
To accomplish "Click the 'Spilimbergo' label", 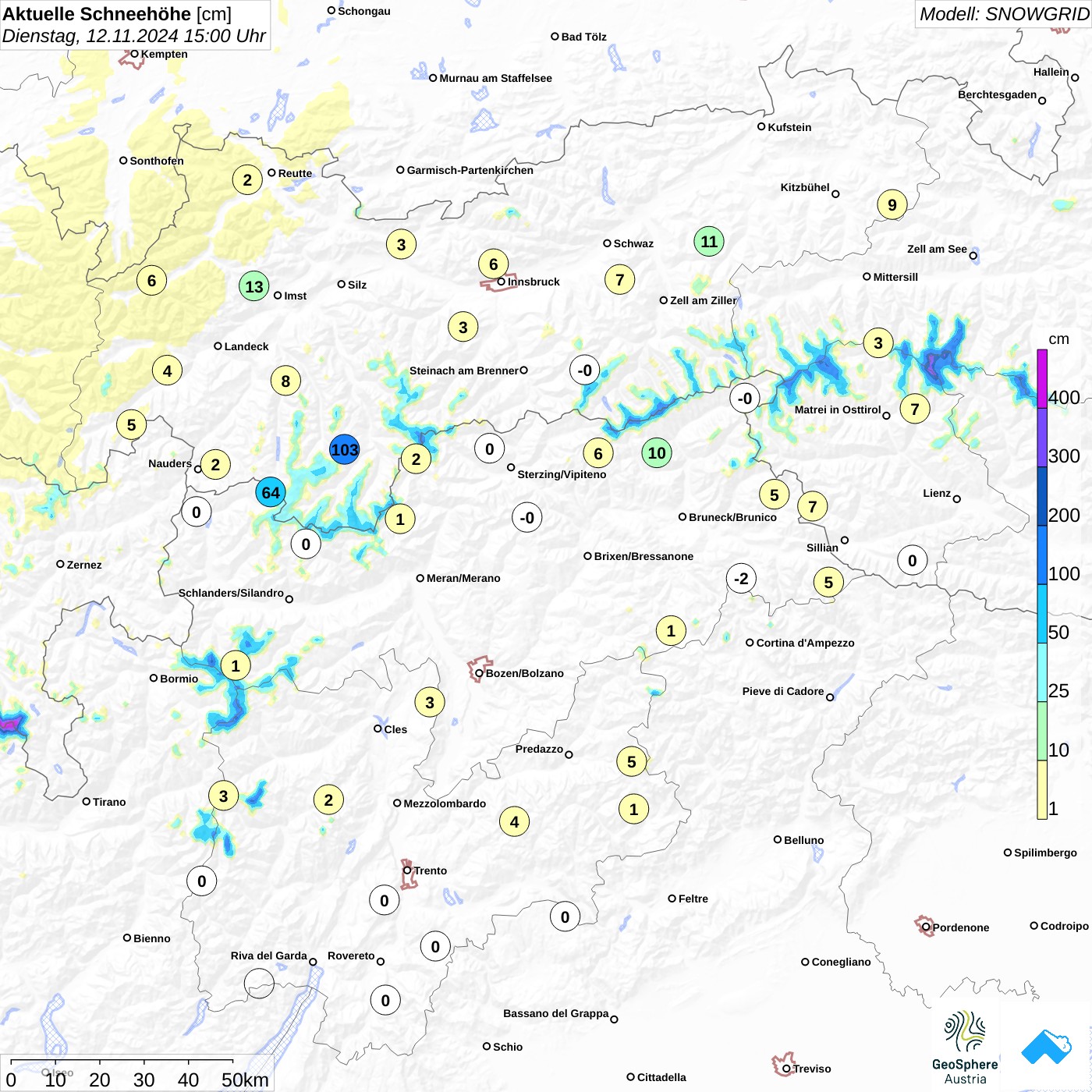I will coord(1045,853).
